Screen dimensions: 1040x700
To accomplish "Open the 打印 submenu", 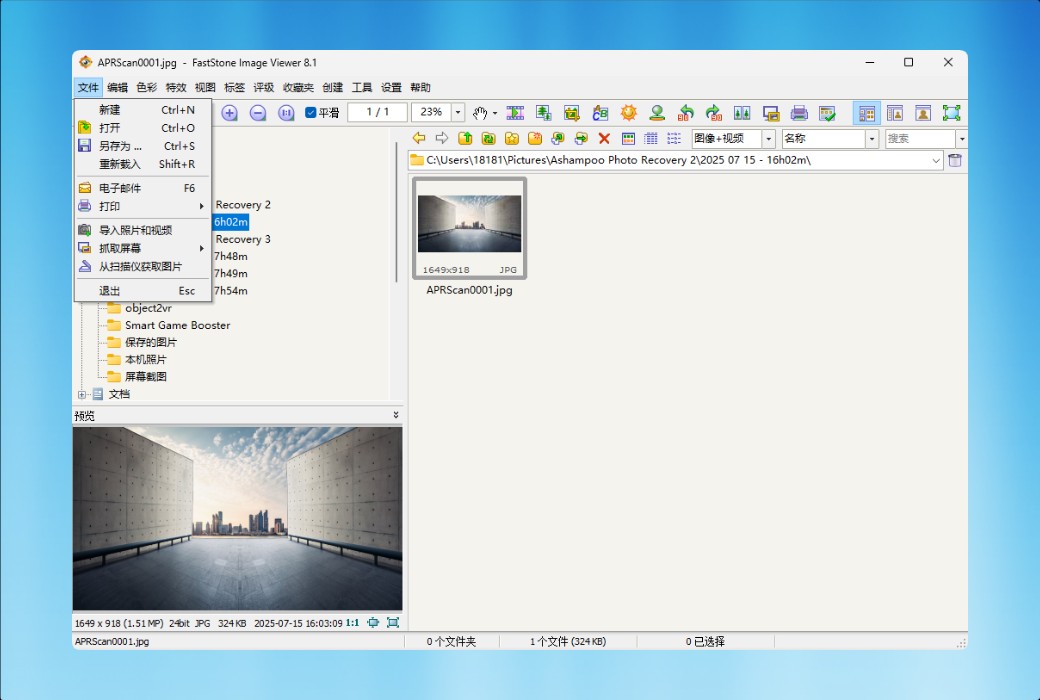I will tap(143, 206).
